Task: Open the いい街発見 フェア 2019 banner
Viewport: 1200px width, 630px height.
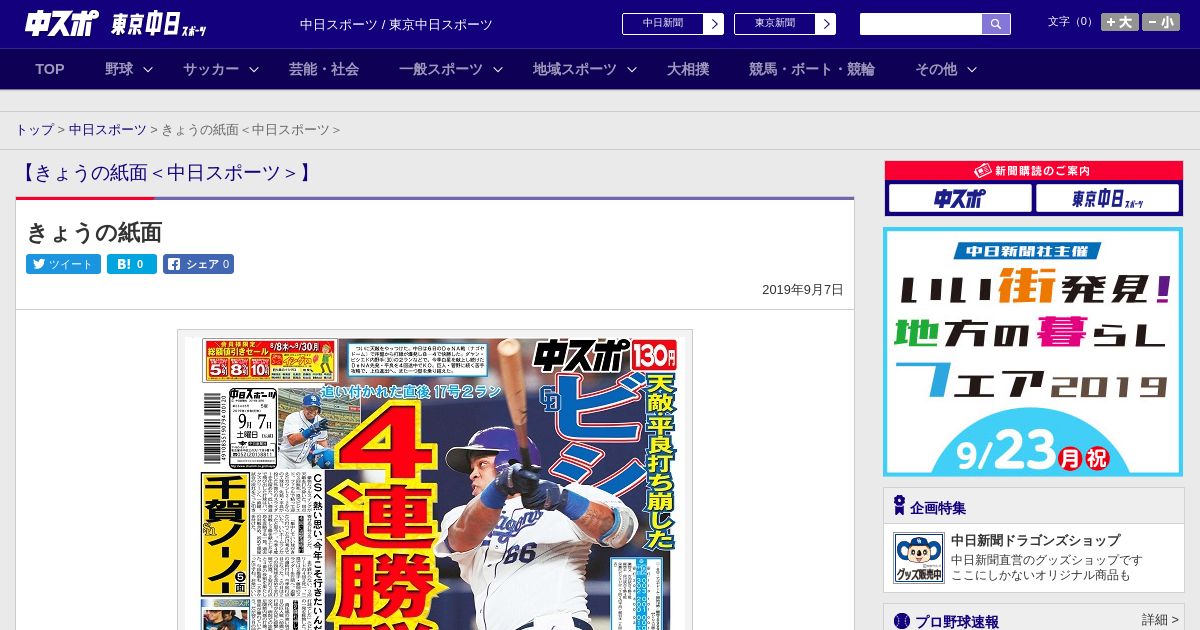Action: click(x=1033, y=352)
